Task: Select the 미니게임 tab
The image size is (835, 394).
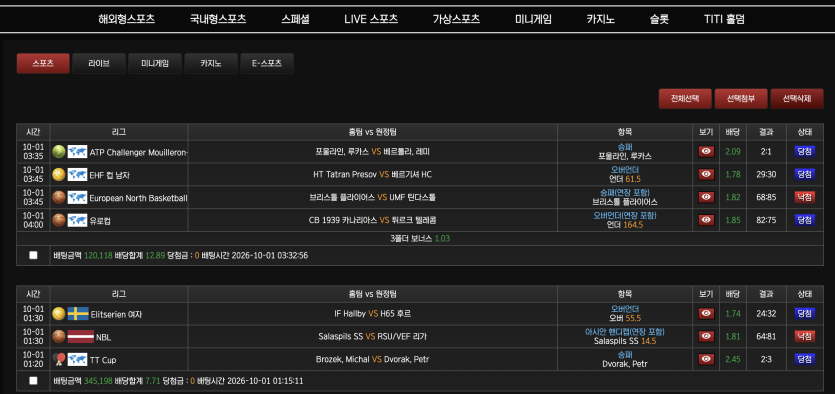Action: (155, 63)
